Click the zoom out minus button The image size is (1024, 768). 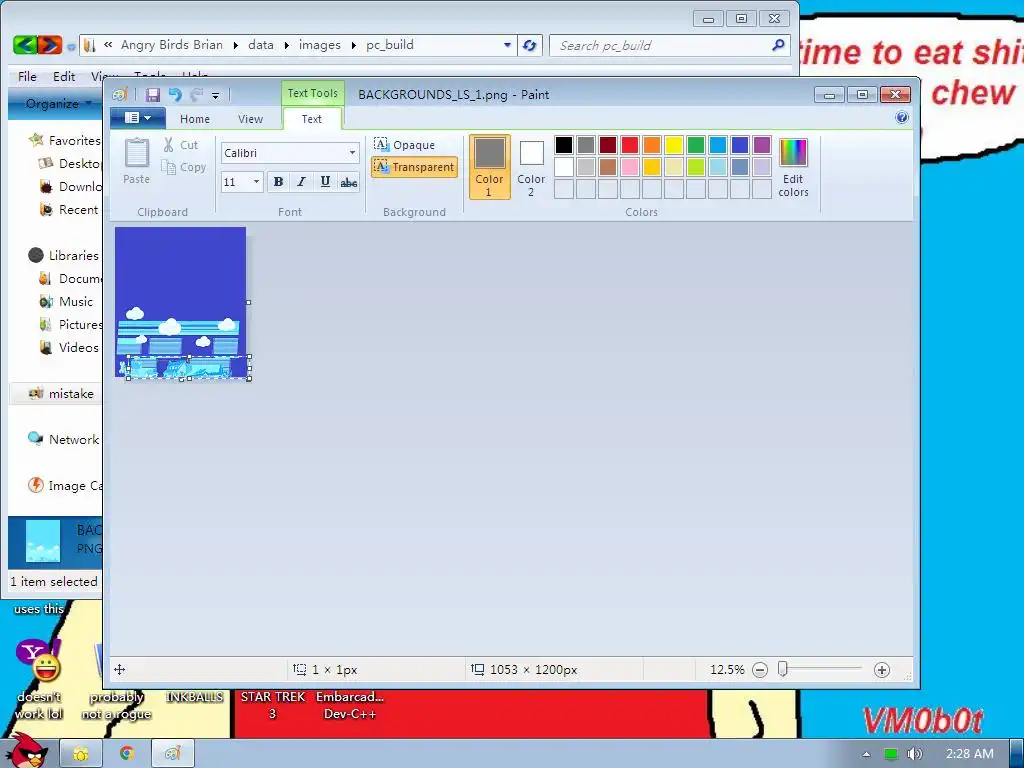click(x=760, y=669)
